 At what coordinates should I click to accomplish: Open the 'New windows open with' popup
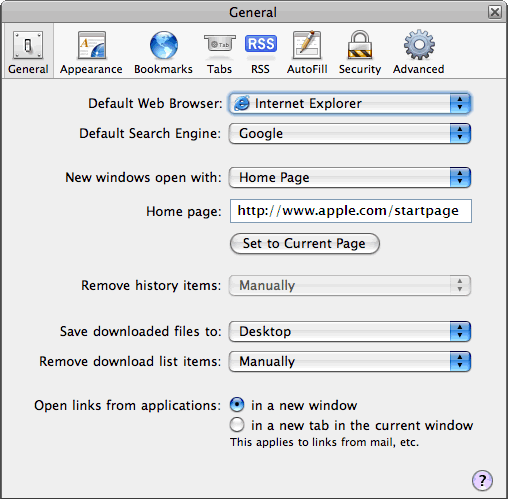[x=350, y=177]
